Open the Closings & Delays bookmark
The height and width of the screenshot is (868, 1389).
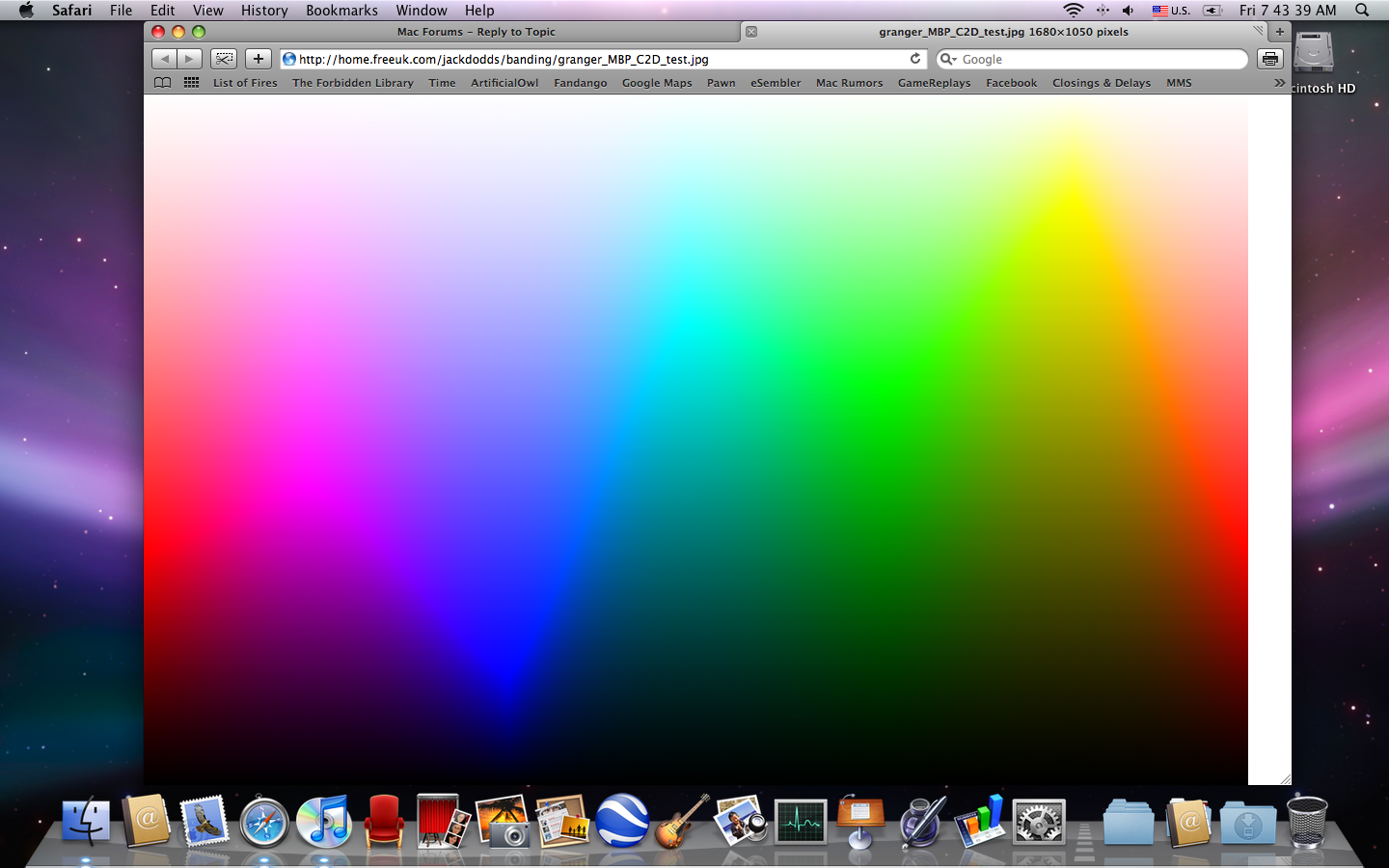pos(1102,83)
